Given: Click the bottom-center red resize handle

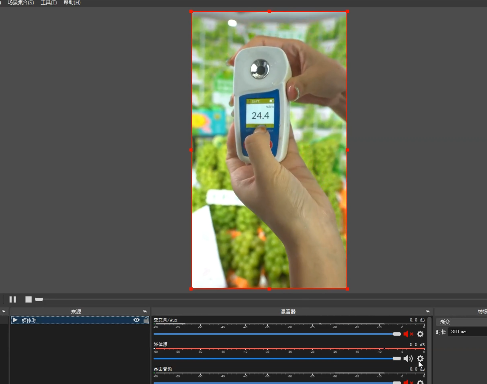Looking at the screenshot, I should click(x=269, y=289).
